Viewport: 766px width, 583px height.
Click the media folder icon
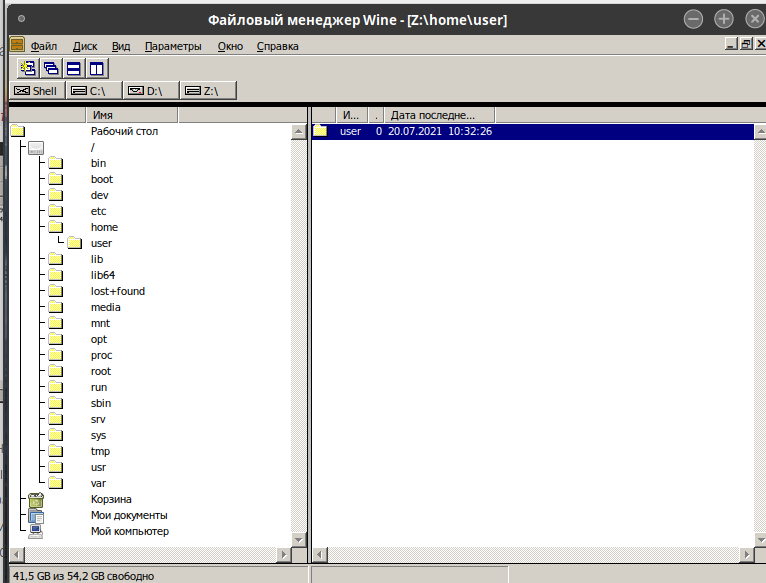(x=56, y=307)
